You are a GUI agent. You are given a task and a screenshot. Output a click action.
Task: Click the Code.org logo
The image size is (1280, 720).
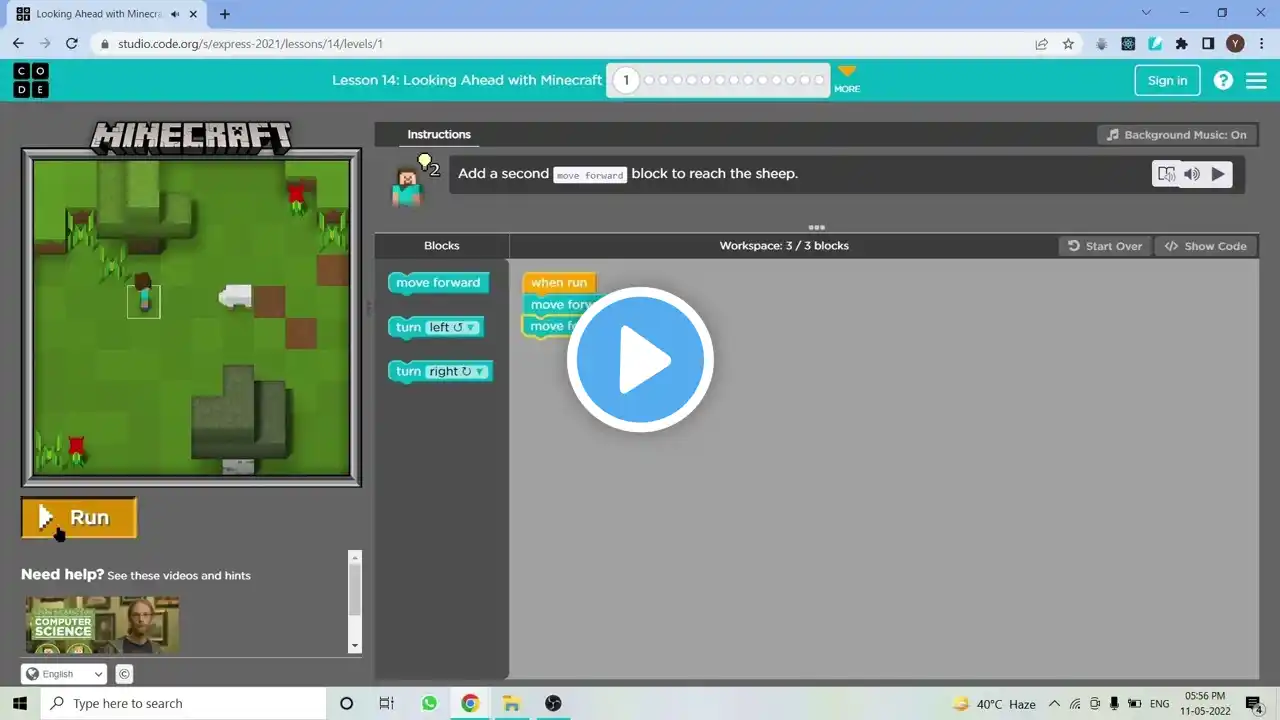[x=30, y=80]
